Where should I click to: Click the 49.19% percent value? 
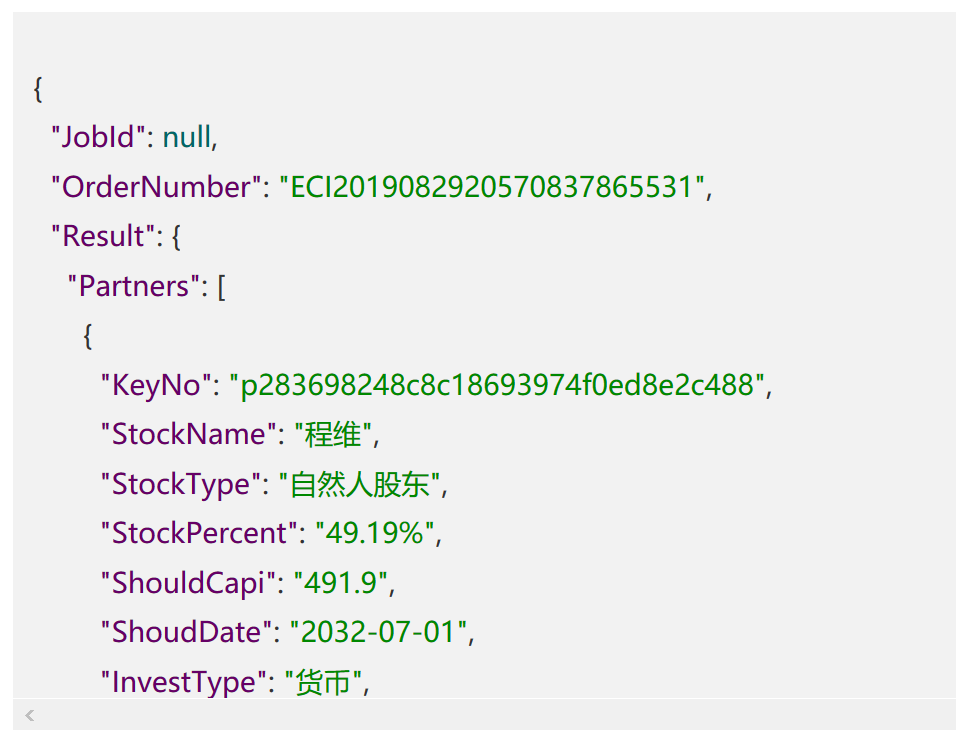[375, 533]
